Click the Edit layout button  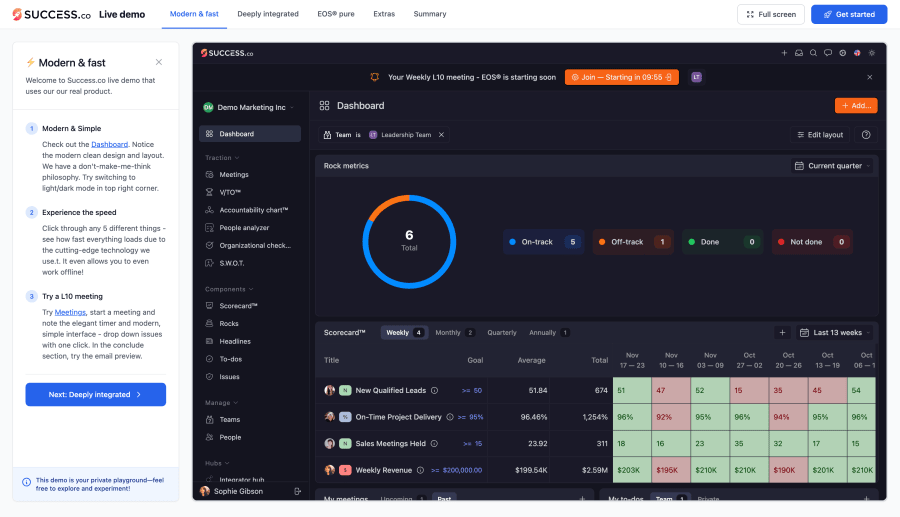pos(820,135)
